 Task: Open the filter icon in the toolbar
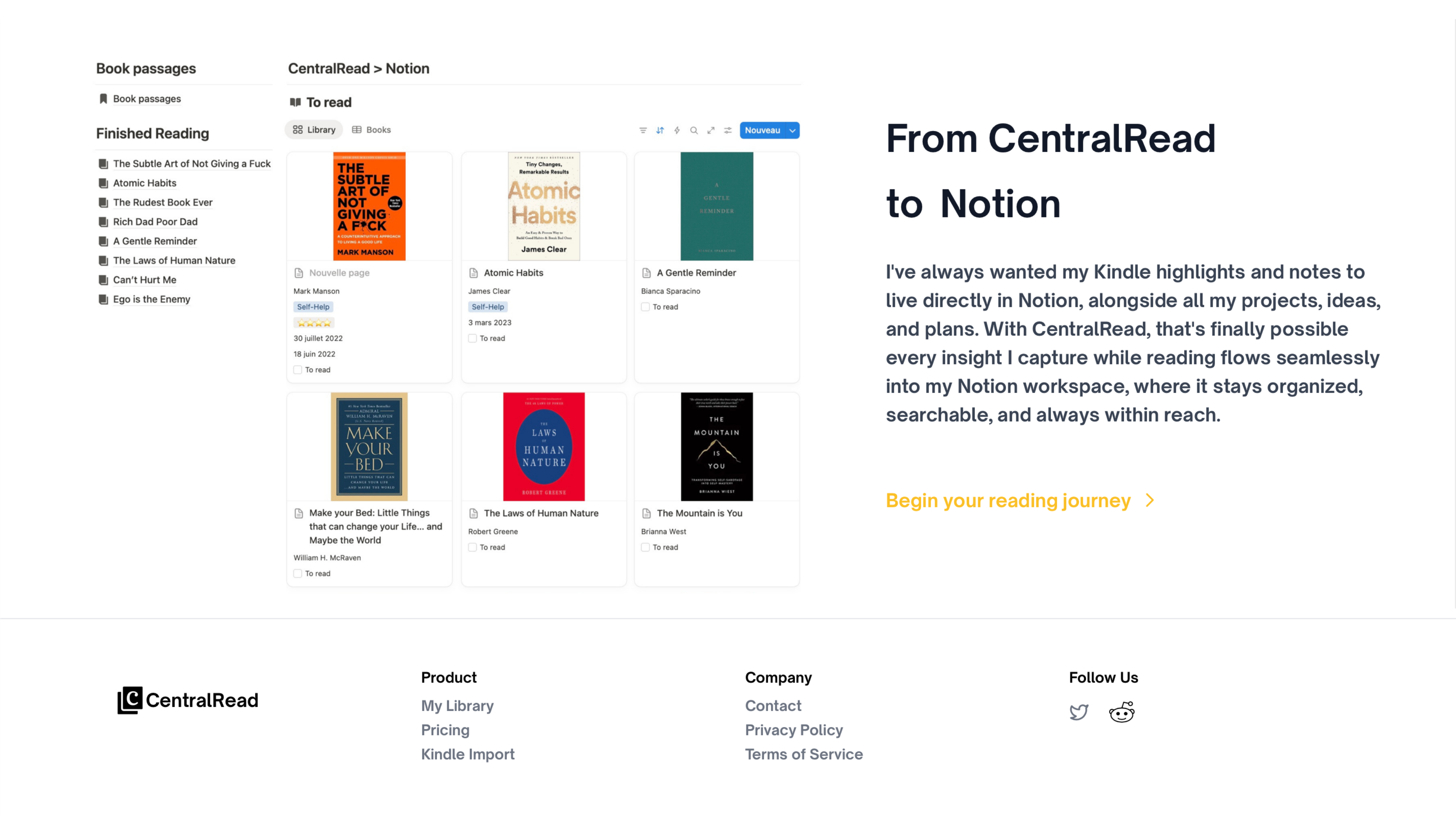(x=643, y=130)
